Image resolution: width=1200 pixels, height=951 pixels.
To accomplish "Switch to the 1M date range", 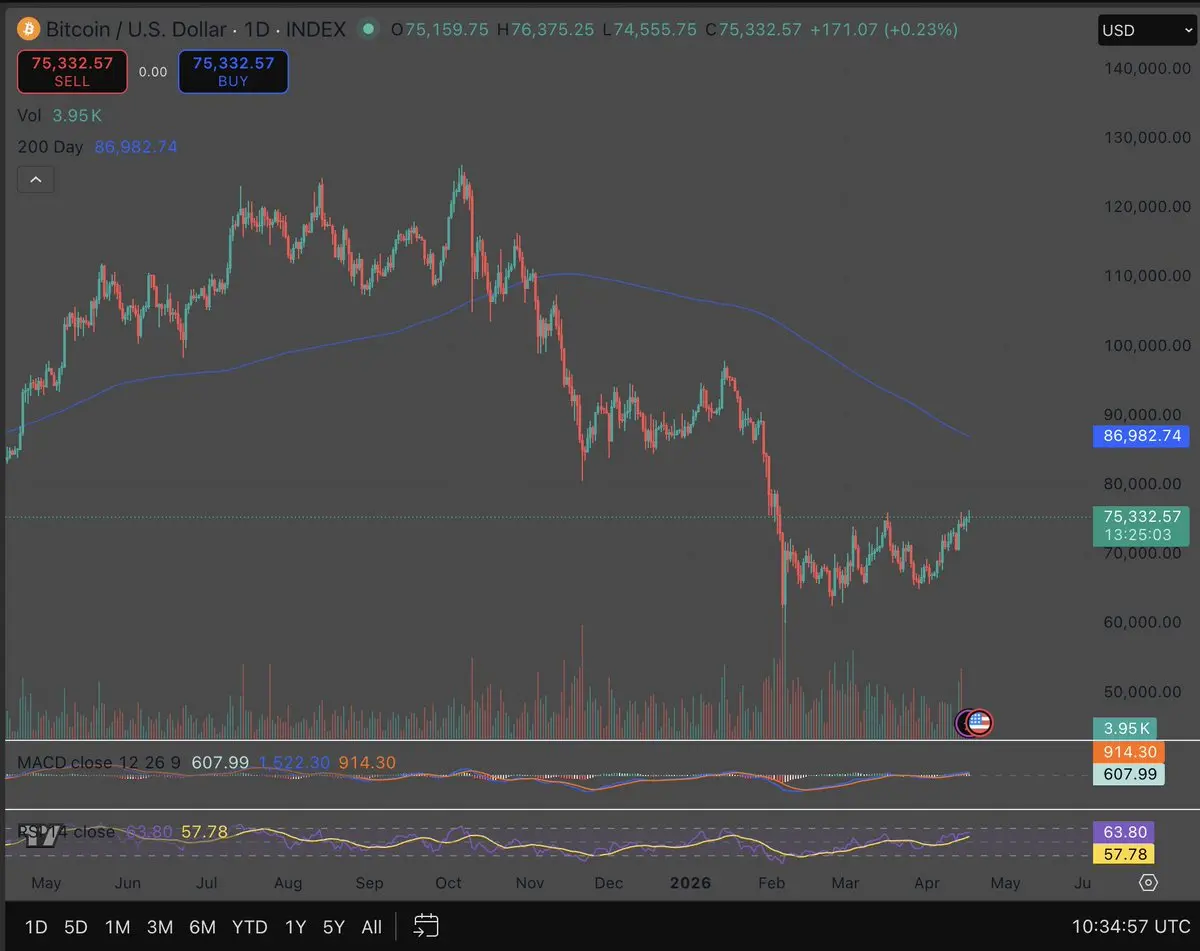I will point(118,927).
